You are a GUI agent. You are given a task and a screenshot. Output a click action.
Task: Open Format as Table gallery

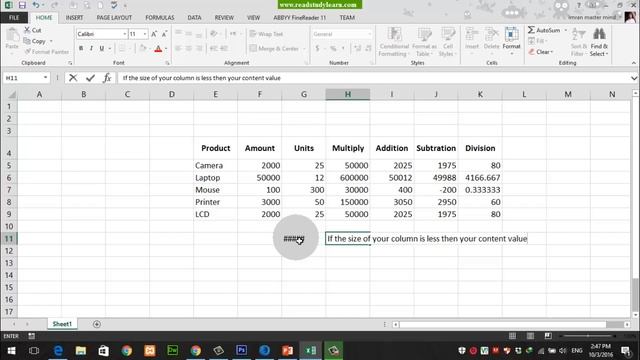click(x=424, y=42)
